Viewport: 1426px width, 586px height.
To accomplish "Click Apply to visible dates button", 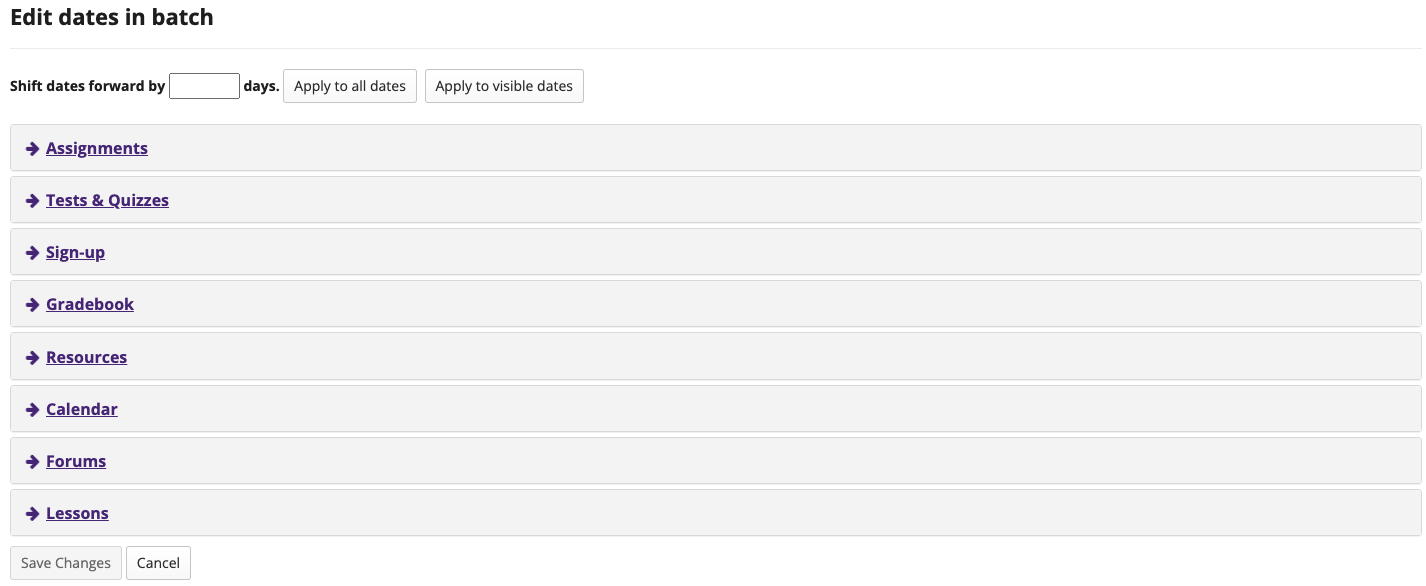I will pos(504,86).
